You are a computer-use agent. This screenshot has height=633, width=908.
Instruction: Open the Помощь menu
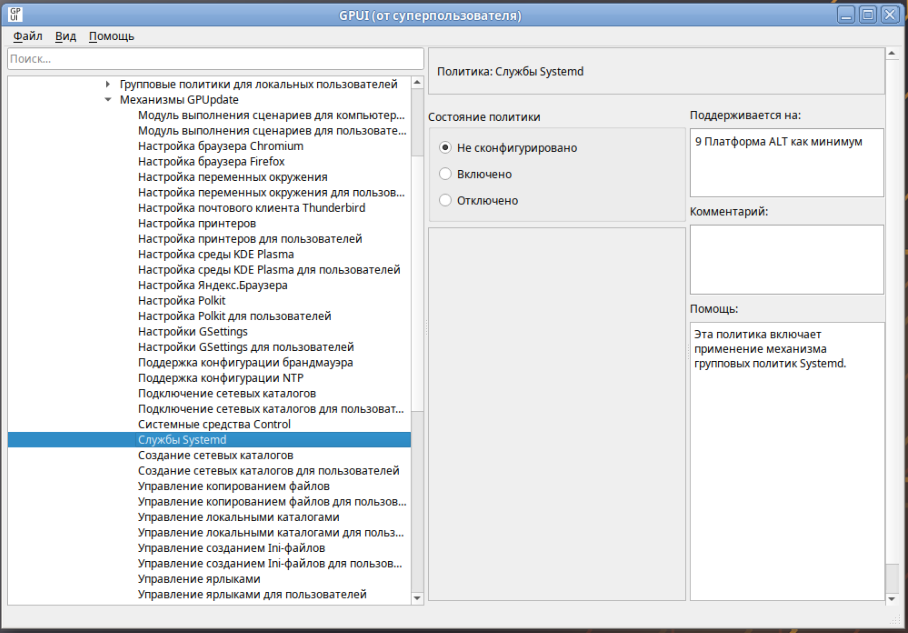[x=111, y=36]
